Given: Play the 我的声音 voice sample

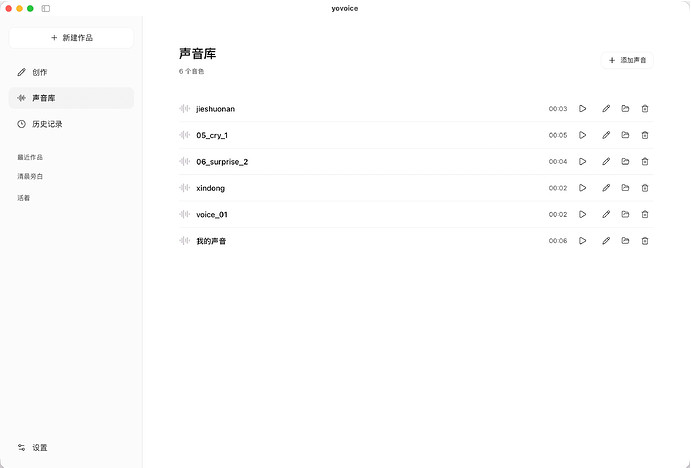Looking at the screenshot, I should (582, 241).
